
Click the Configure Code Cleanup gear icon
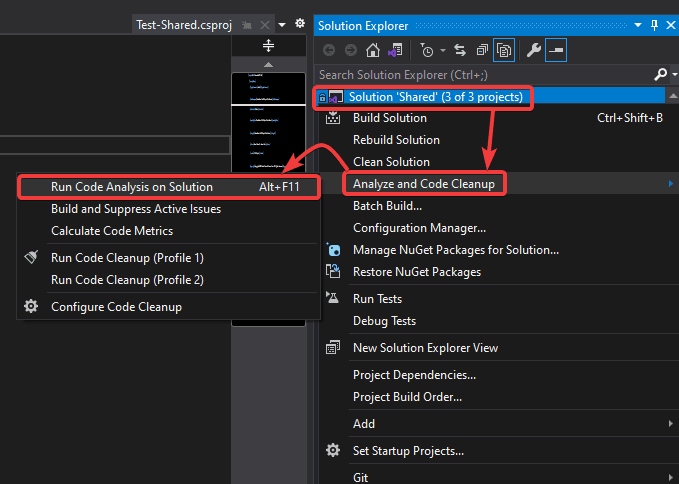click(31, 306)
